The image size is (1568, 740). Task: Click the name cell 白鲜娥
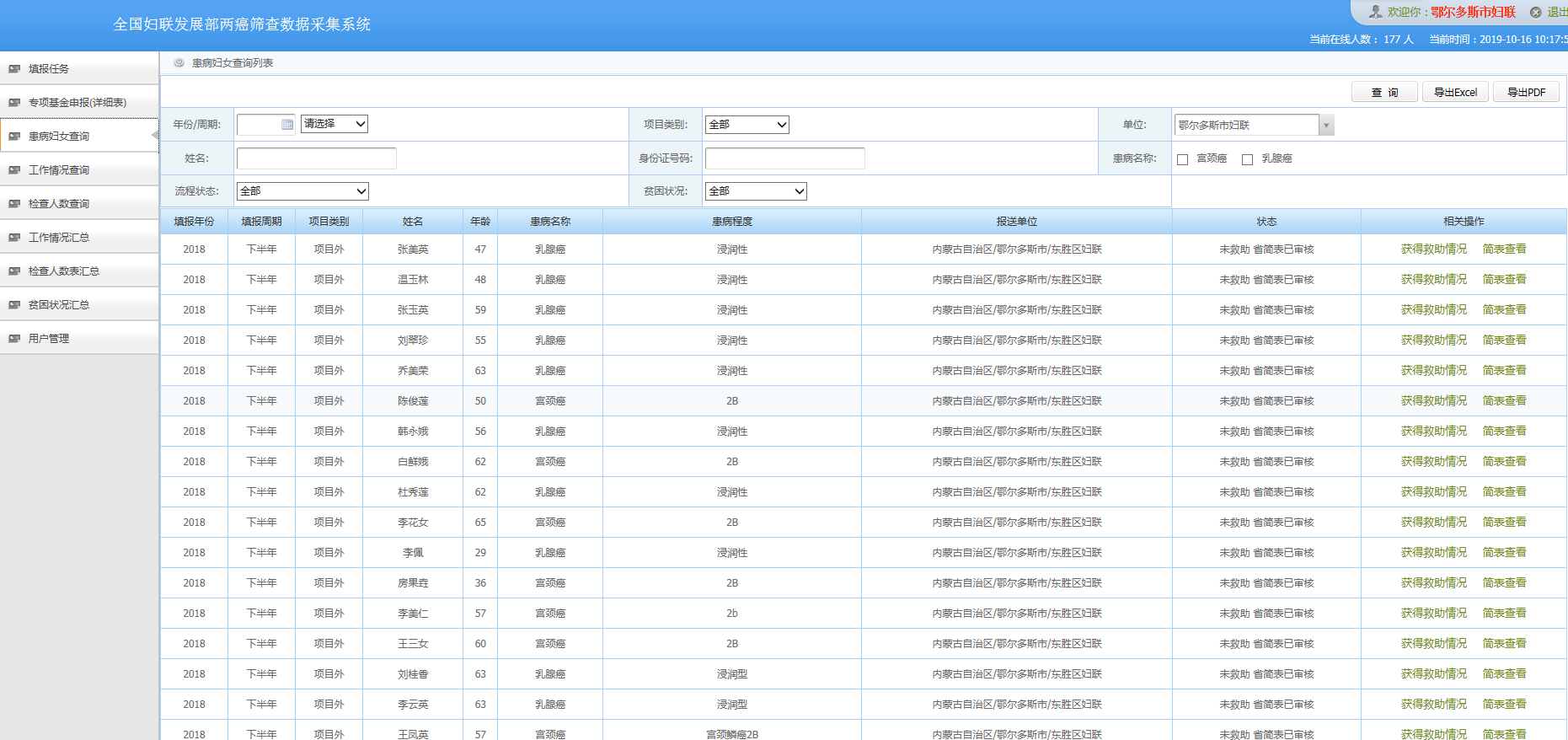click(413, 462)
